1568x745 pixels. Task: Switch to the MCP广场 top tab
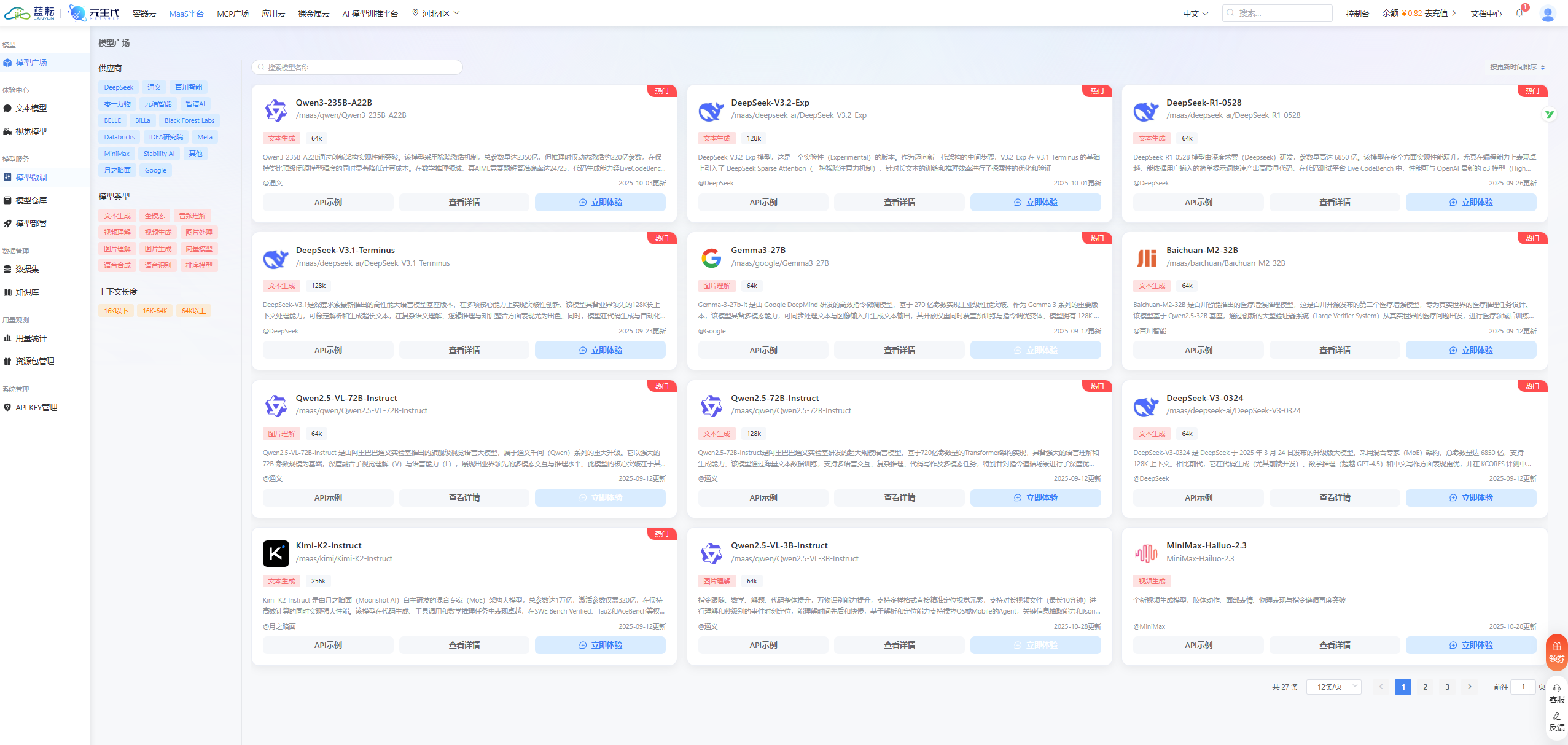pyautogui.click(x=232, y=13)
